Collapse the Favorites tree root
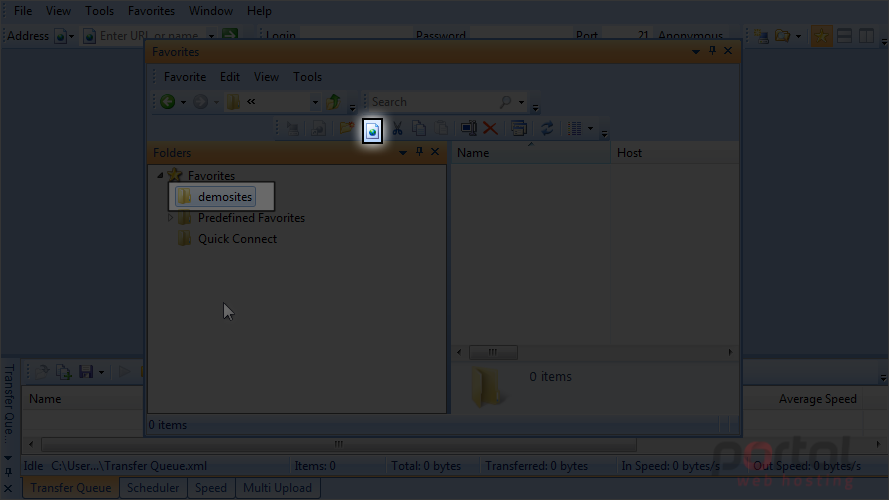The height and width of the screenshot is (500, 889). [x=160, y=175]
